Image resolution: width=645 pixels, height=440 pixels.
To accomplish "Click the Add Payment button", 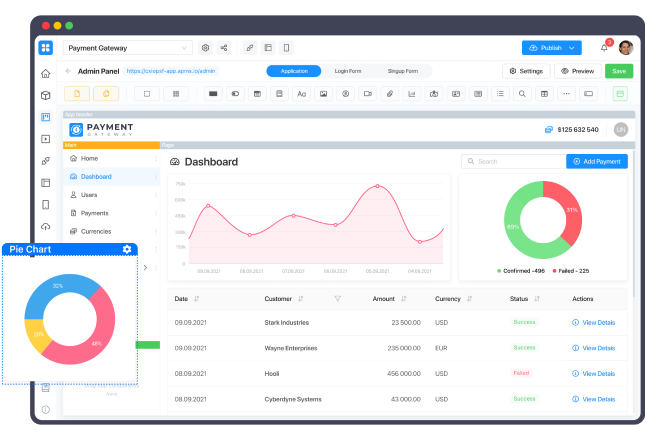I will [x=597, y=161].
